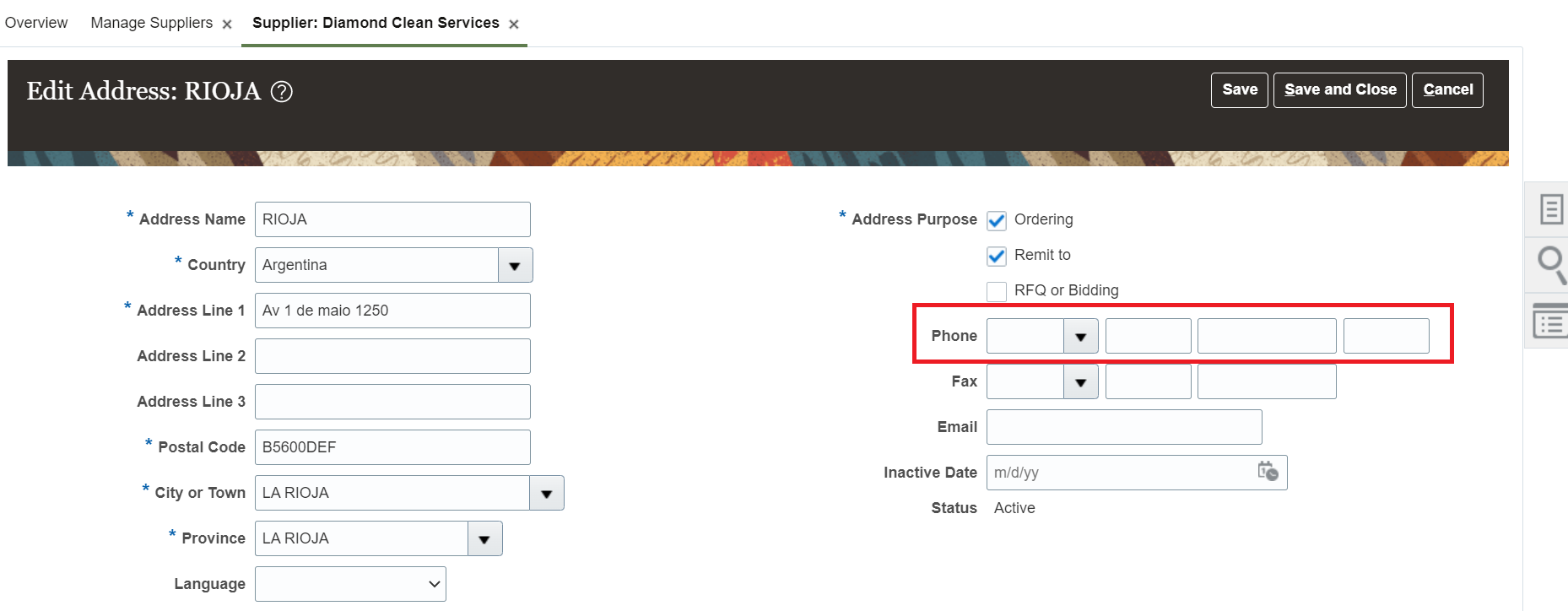Open the Phone country code dropdown
Screen dimensions: 1568x611
[1080, 337]
